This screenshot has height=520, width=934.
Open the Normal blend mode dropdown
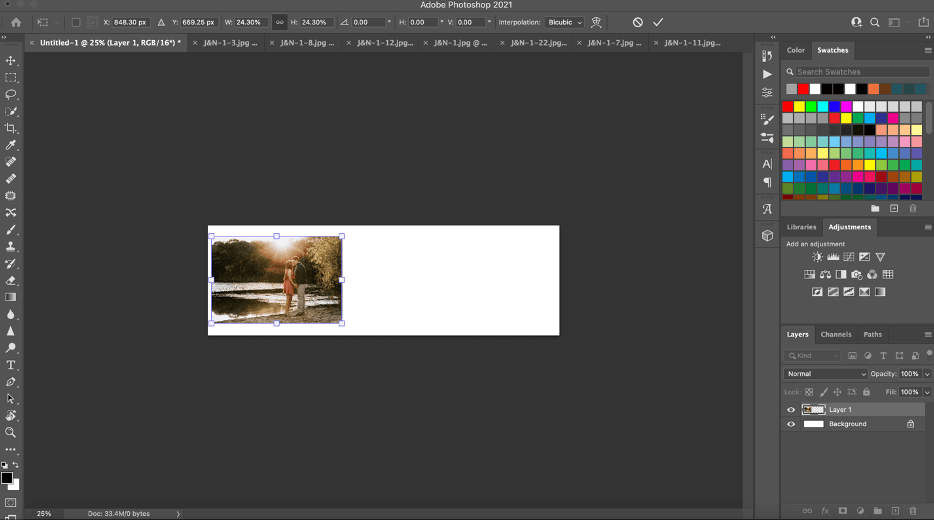click(x=826, y=374)
